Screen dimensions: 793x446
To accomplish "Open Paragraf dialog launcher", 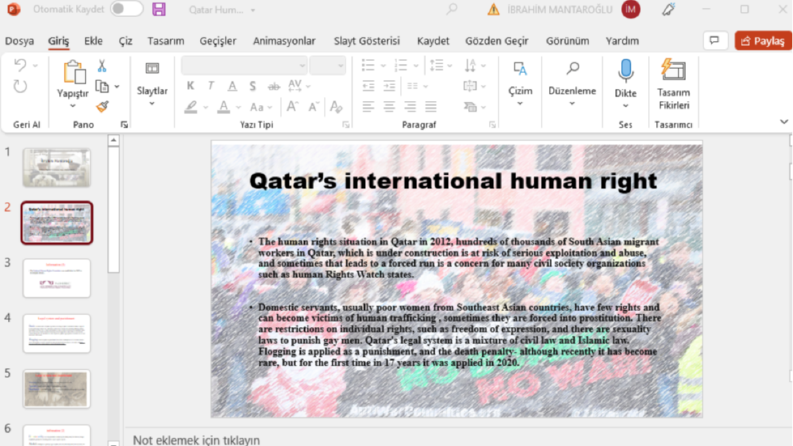I will tap(492, 124).
